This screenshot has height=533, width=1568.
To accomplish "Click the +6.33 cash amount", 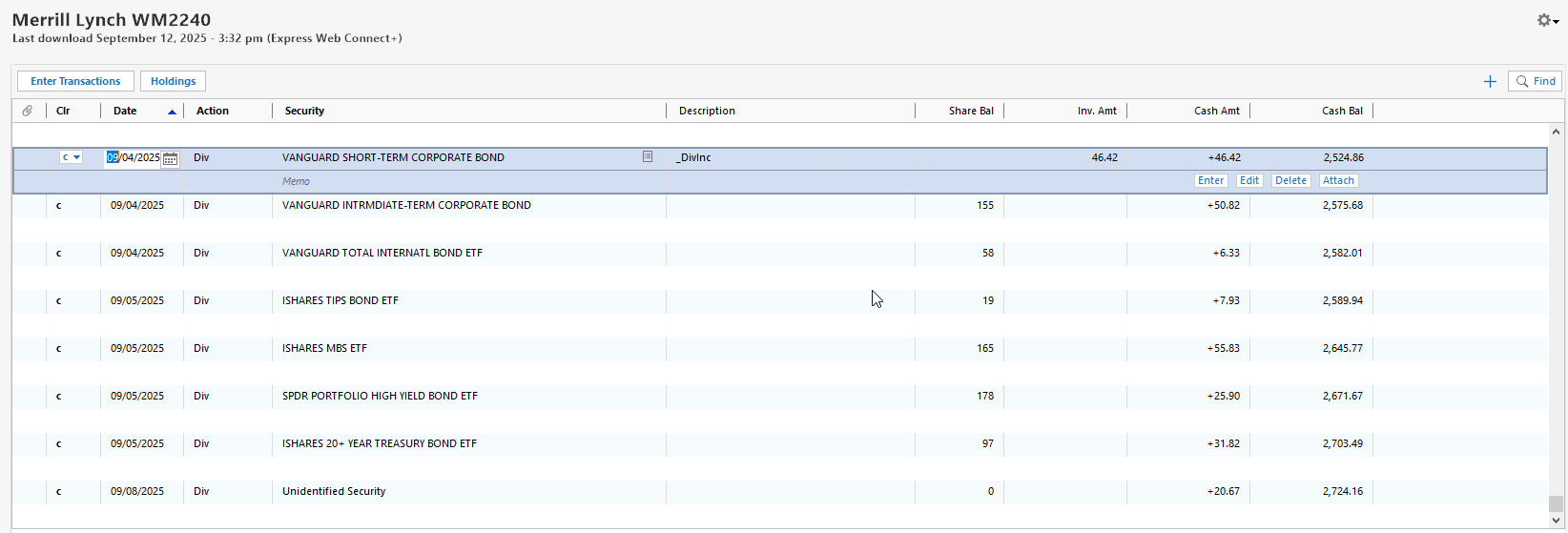I will [1226, 253].
